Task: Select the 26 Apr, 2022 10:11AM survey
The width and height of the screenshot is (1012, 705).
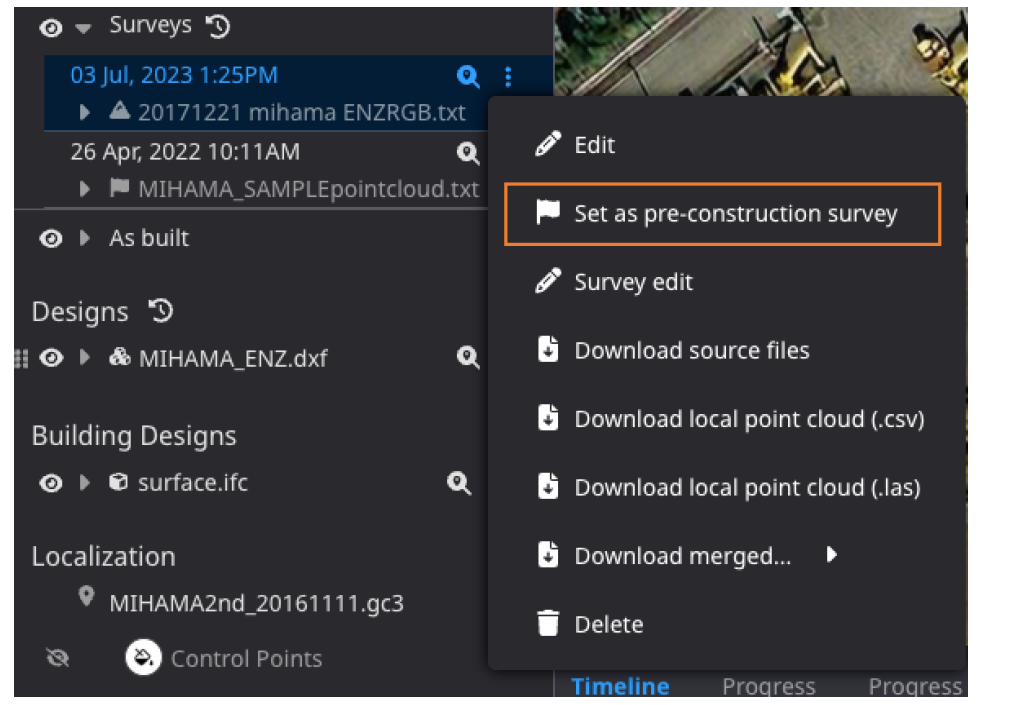Action: tap(185, 152)
